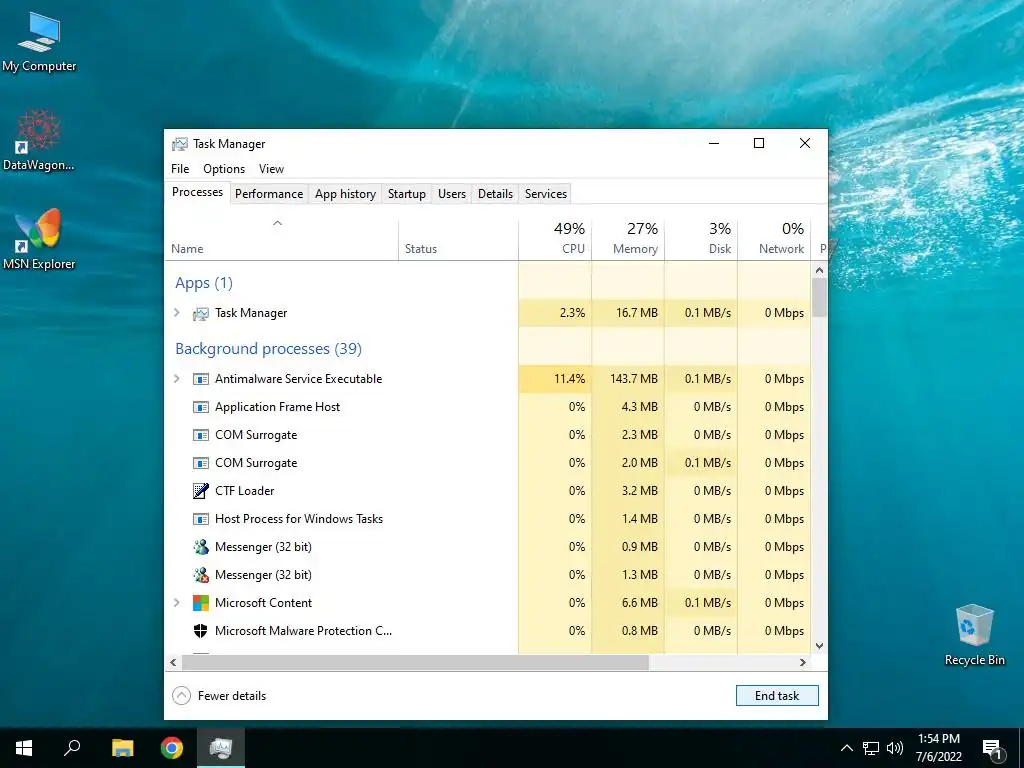Click the Background processes (39) heading
The height and width of the screenshot is (768, 1024).
click(x=268, y=349)
